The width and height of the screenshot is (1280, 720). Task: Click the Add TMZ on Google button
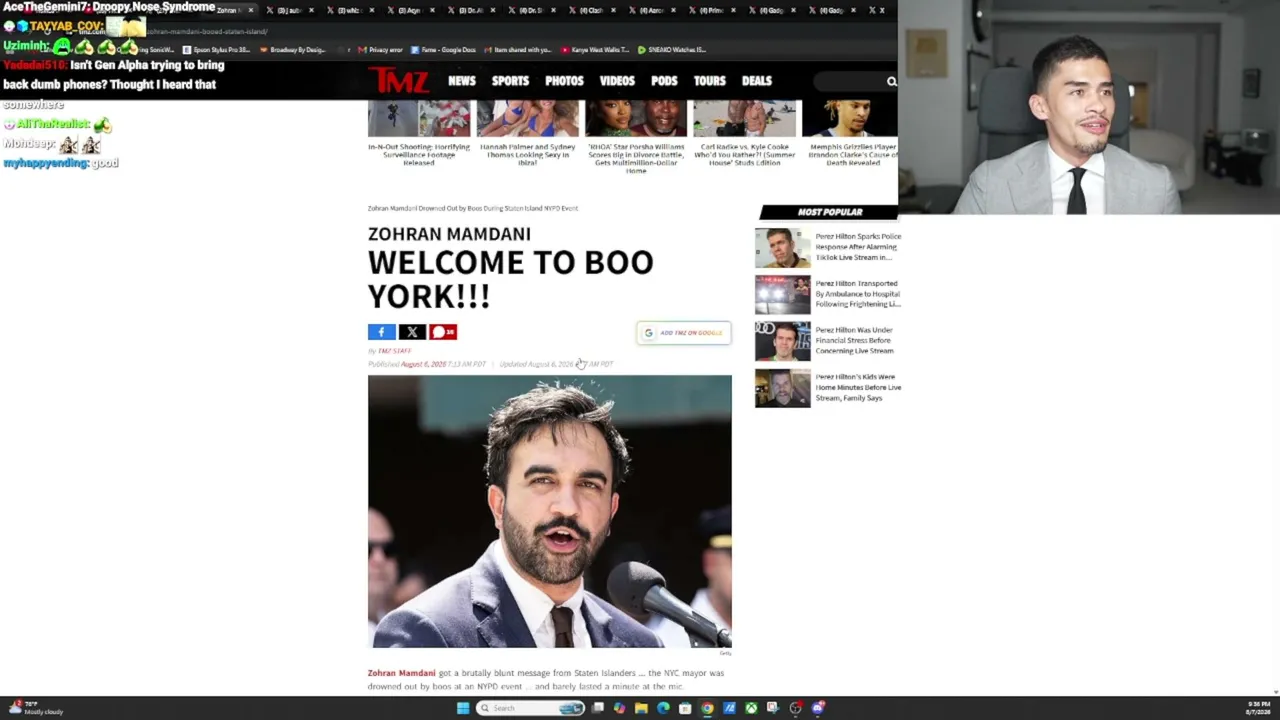[x=684, y=333]
